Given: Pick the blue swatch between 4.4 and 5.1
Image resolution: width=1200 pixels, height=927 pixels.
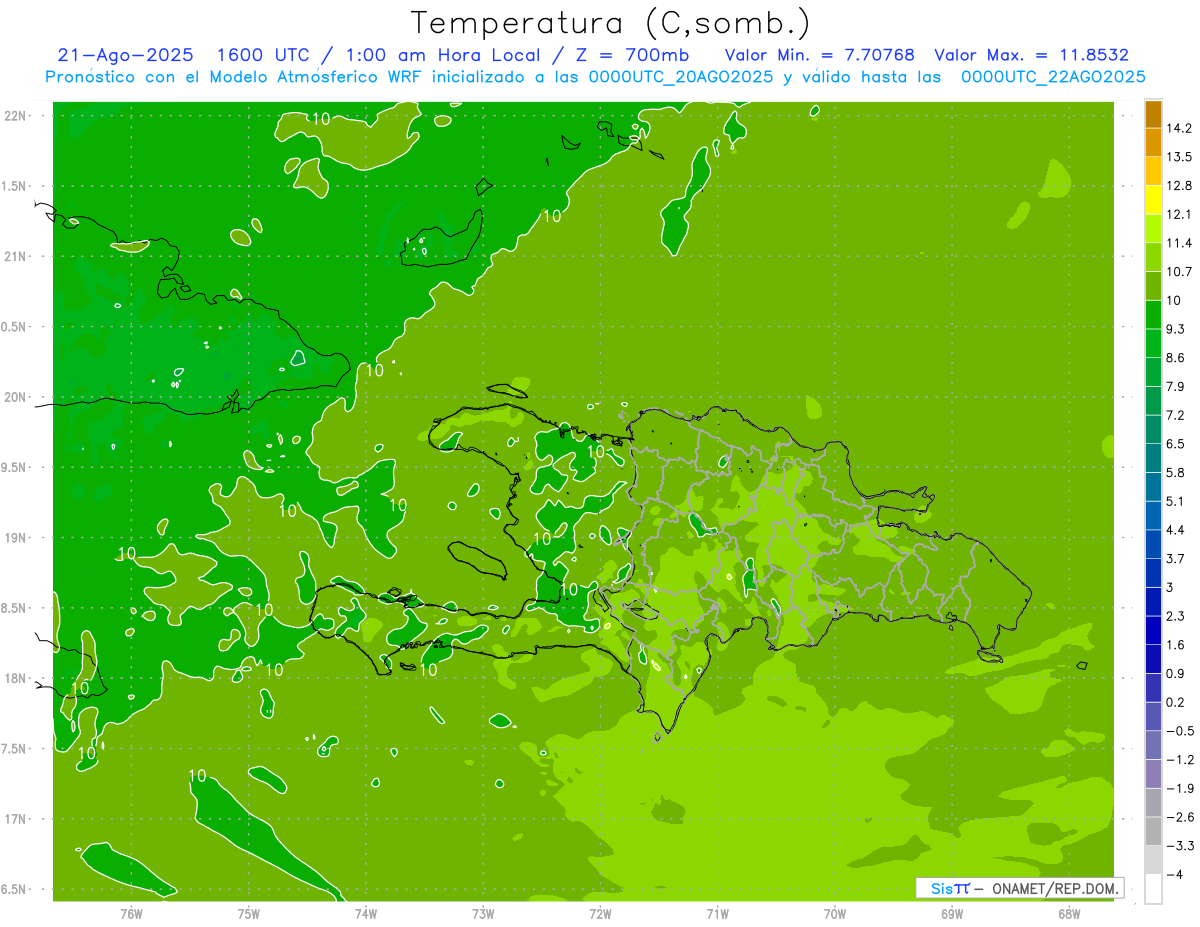Looking at the screenshot, I should 1153,516.
